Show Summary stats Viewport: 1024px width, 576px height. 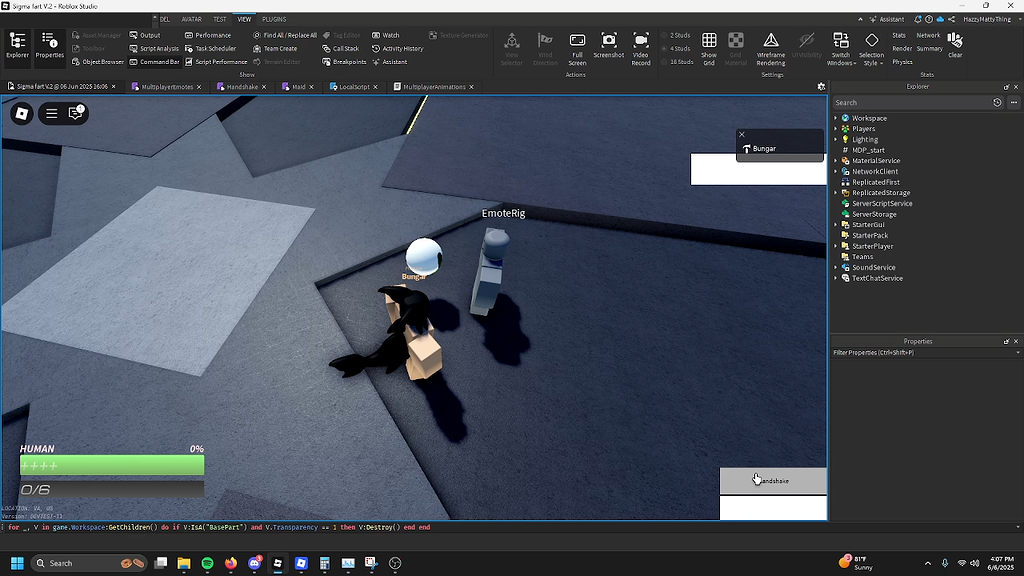coord(929,48)
